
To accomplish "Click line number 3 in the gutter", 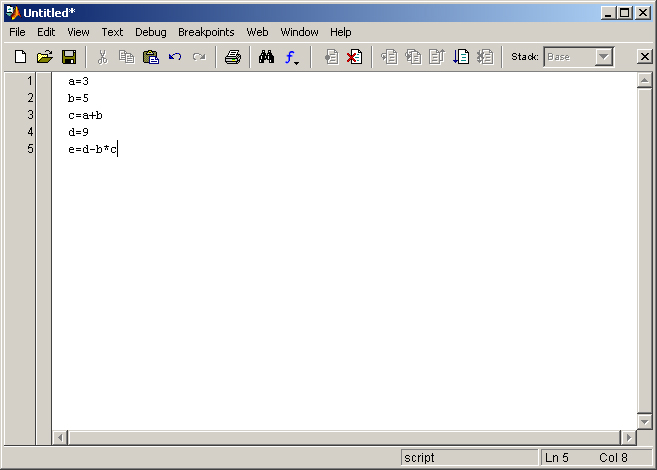I will pos(30,114).
